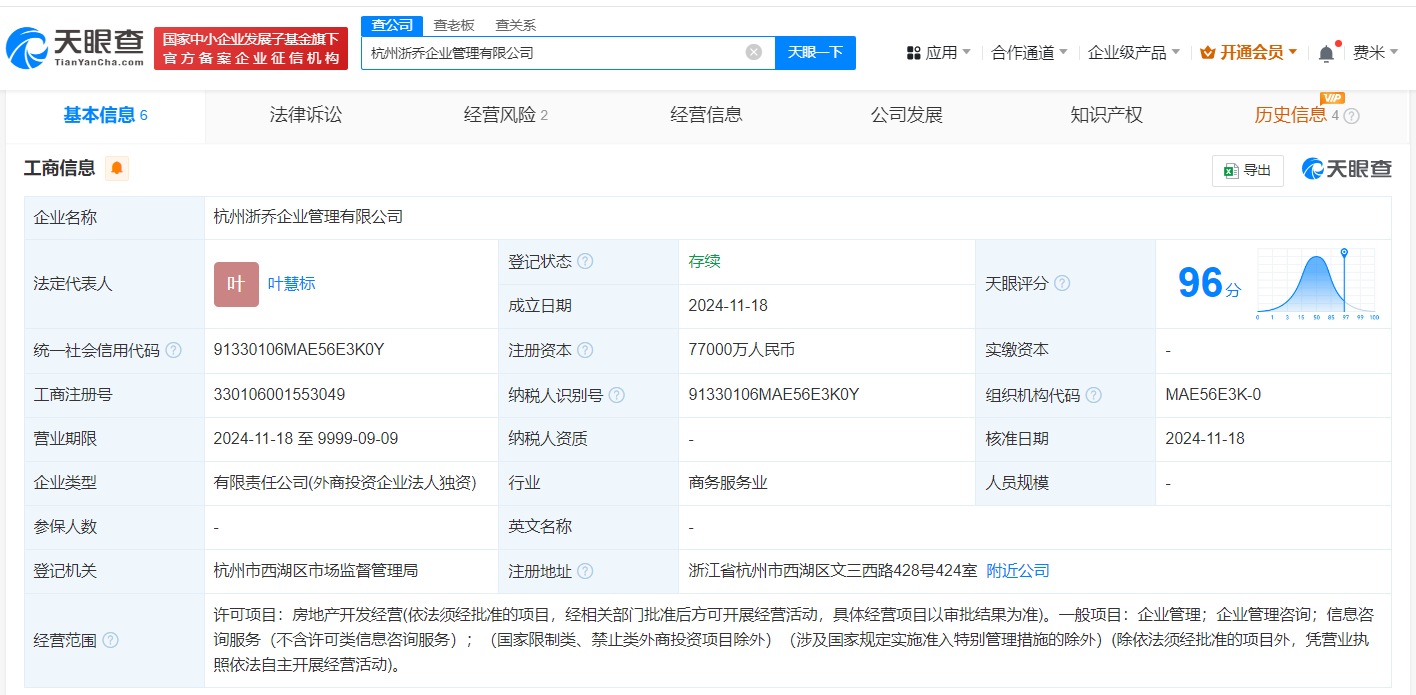This screenshot has height=695, width=1416.
Task: Clear the search box text
Action: point(754,52)
